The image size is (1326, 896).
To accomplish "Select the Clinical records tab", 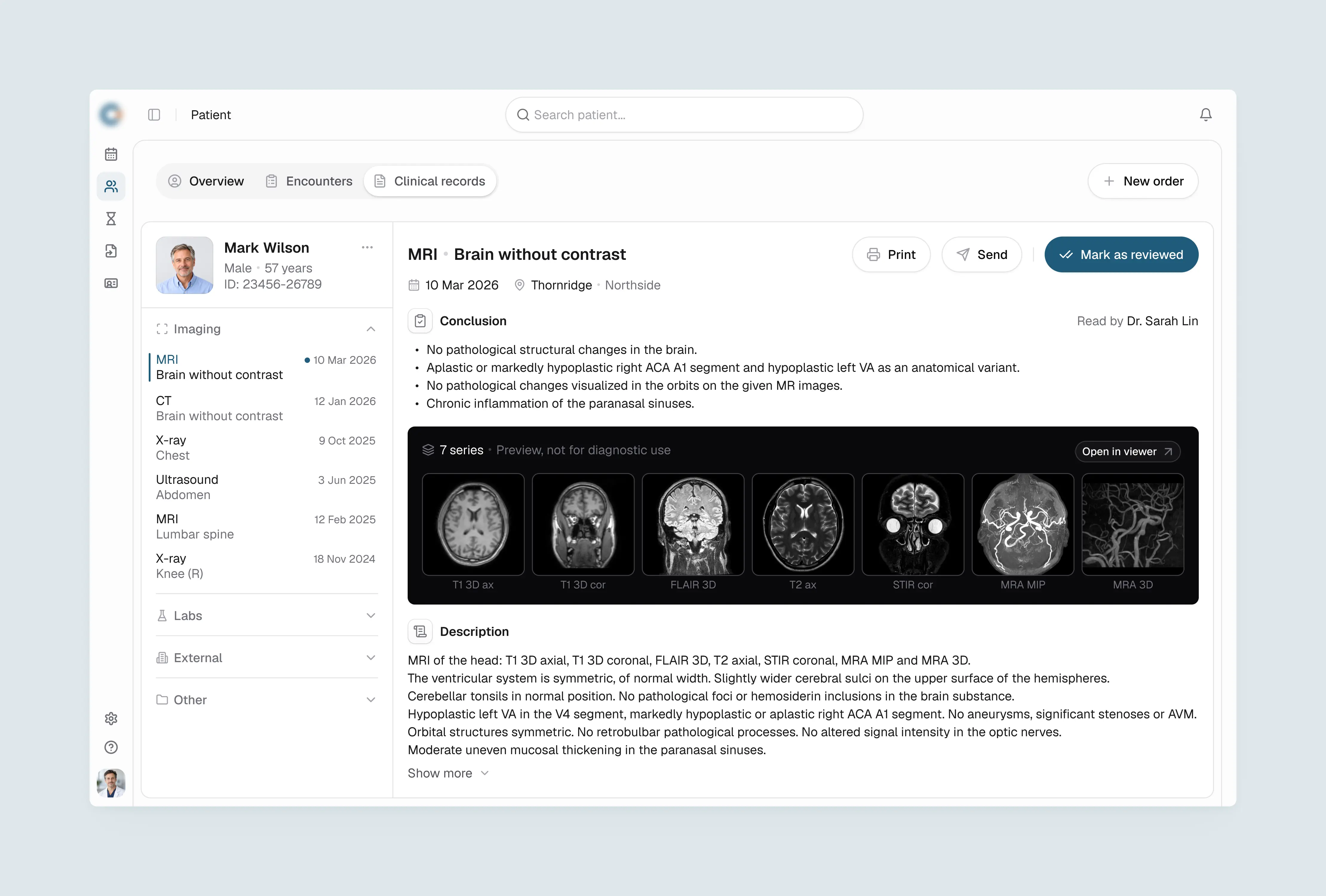I will pos(430,181).
